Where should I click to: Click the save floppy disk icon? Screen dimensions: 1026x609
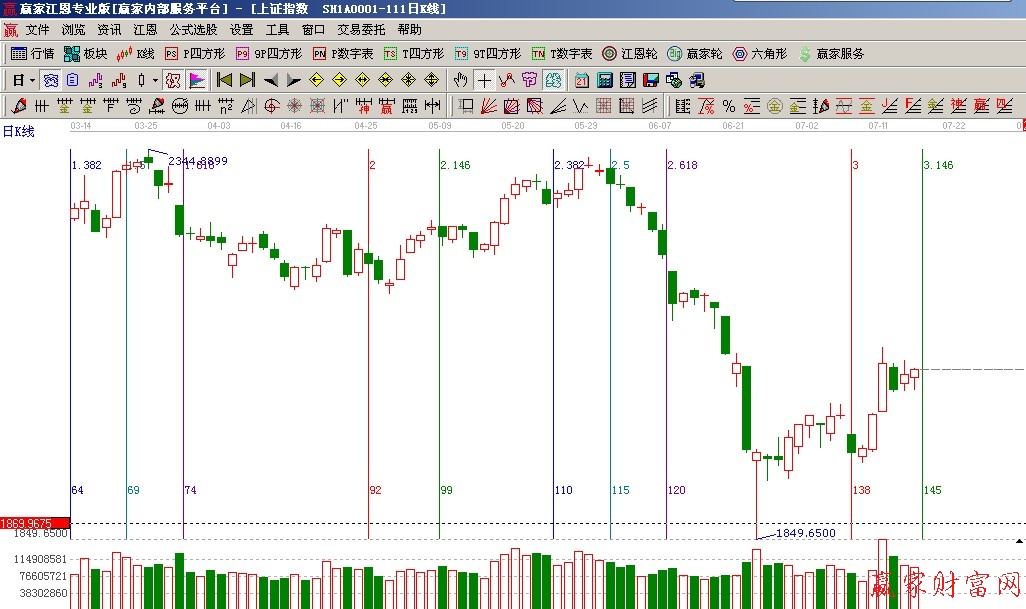coord(651,80)
